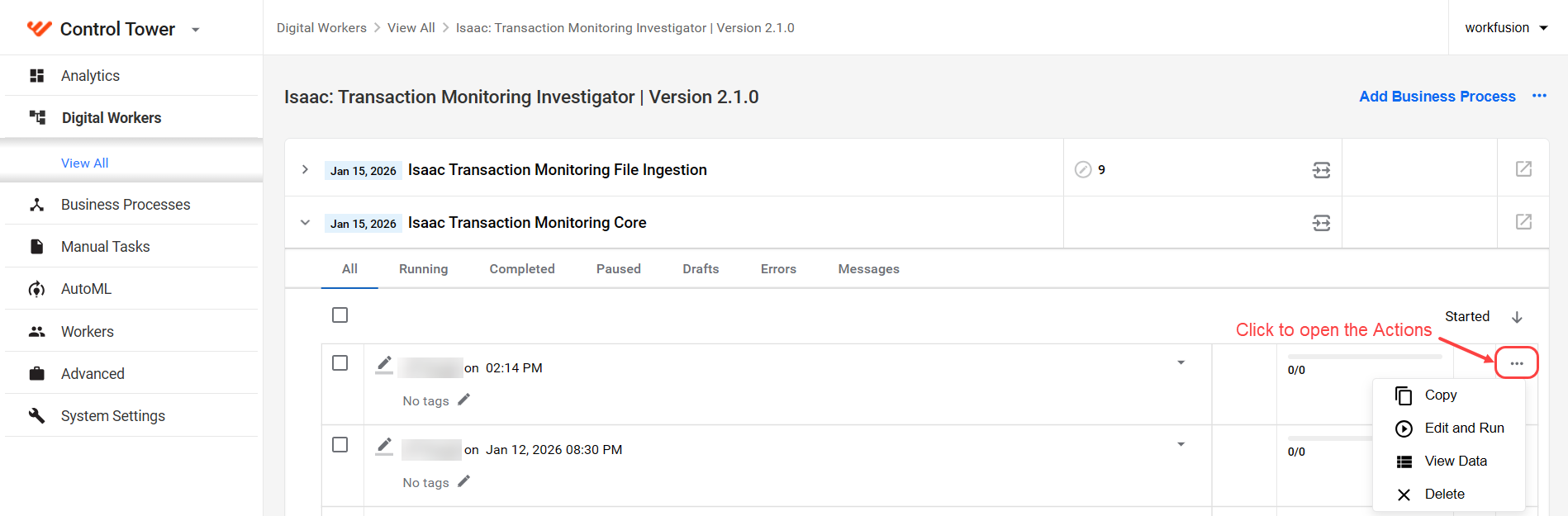Edit tags pencil for Jan 12 row
The height and width of the screenshot is (516, 1568).
(x=463, y=481)
